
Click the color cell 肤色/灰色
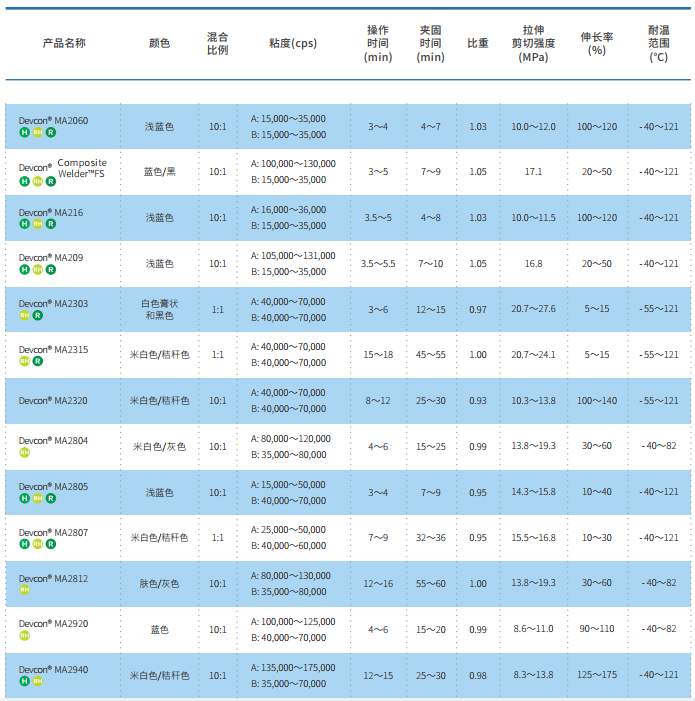[x=160, y=583]
